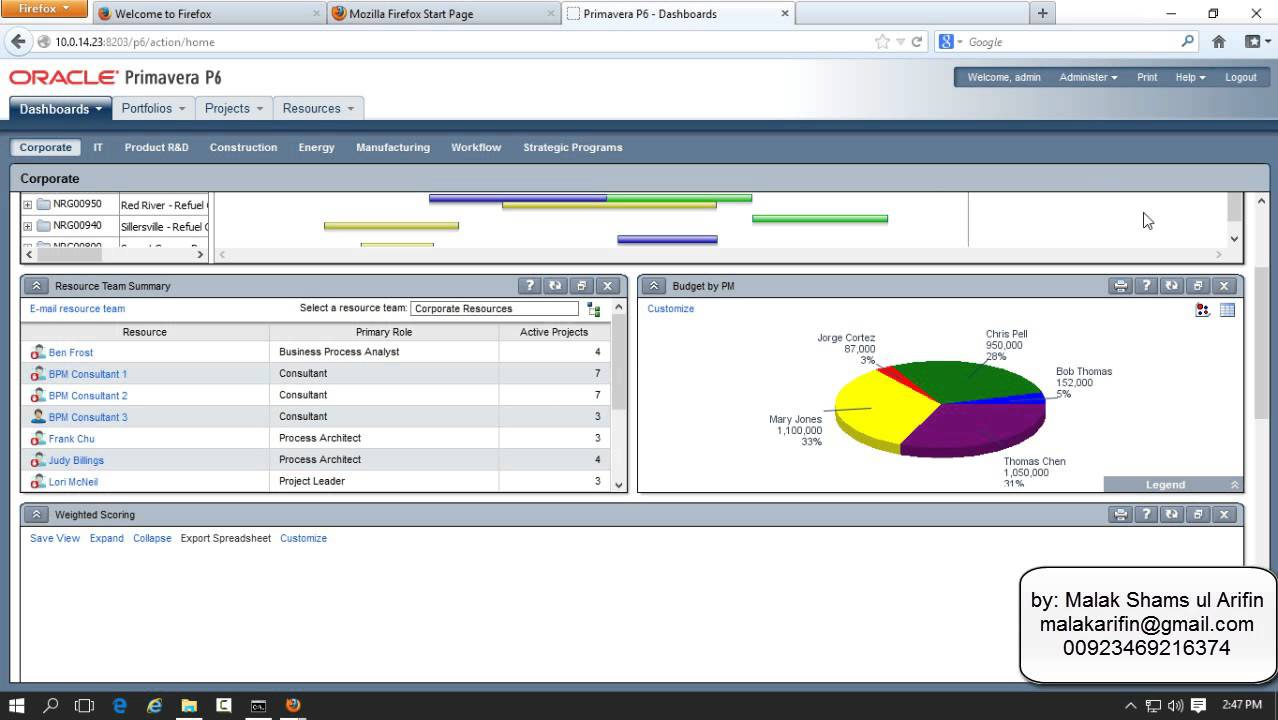This screenshot has height=720, width=1278.
Task: Switch to the Workflow dashboard tab
Action: [x=476, y=147]
